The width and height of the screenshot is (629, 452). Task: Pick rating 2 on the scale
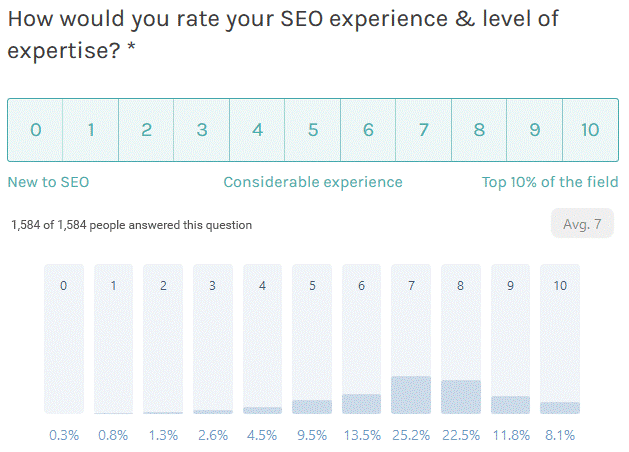(146, 130)
